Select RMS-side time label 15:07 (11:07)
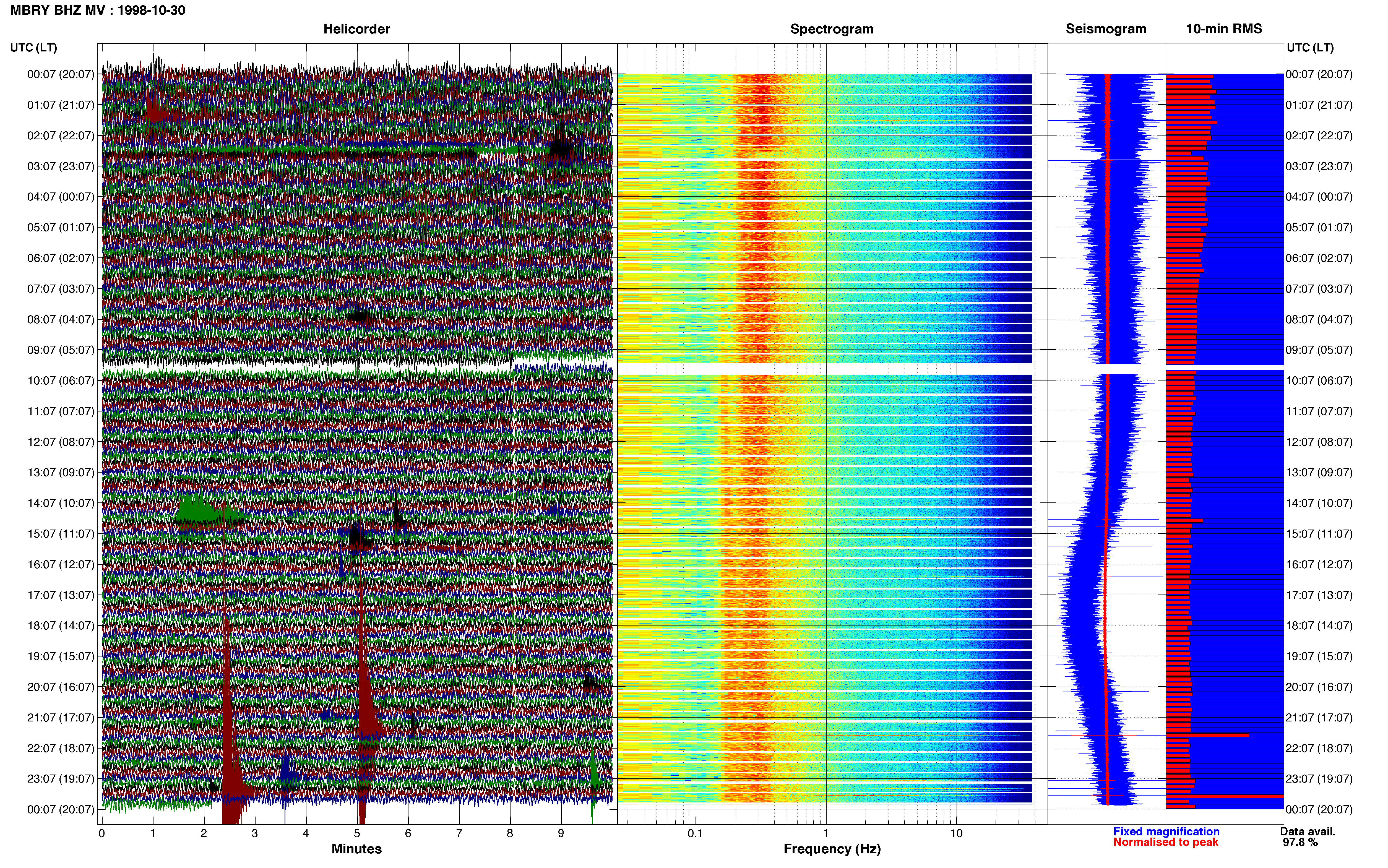The width and height of the screenshot is (1388, 868). [x=1319, y=534]
